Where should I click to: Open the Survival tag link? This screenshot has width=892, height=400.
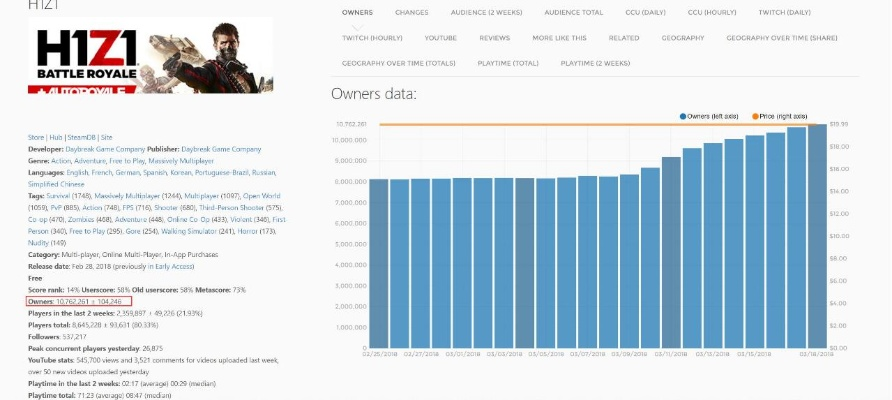[x=57, y=194]
